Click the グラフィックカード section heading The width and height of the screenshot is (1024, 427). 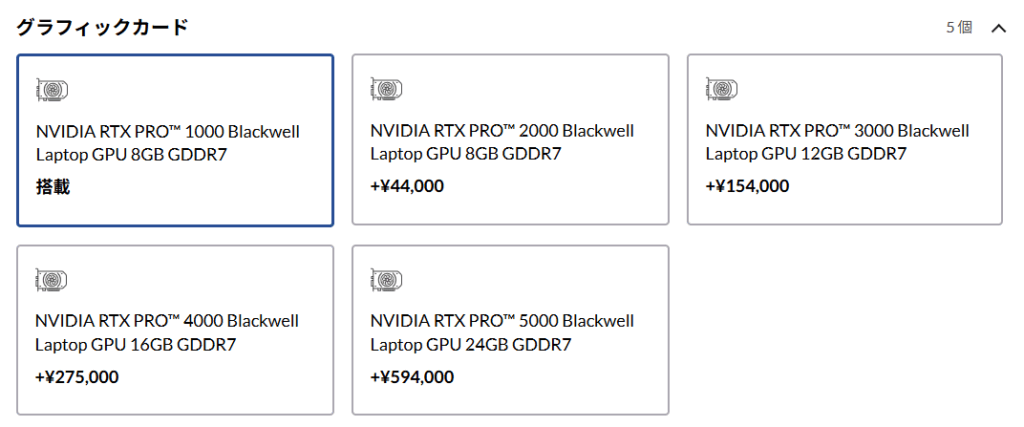(102, 27)
